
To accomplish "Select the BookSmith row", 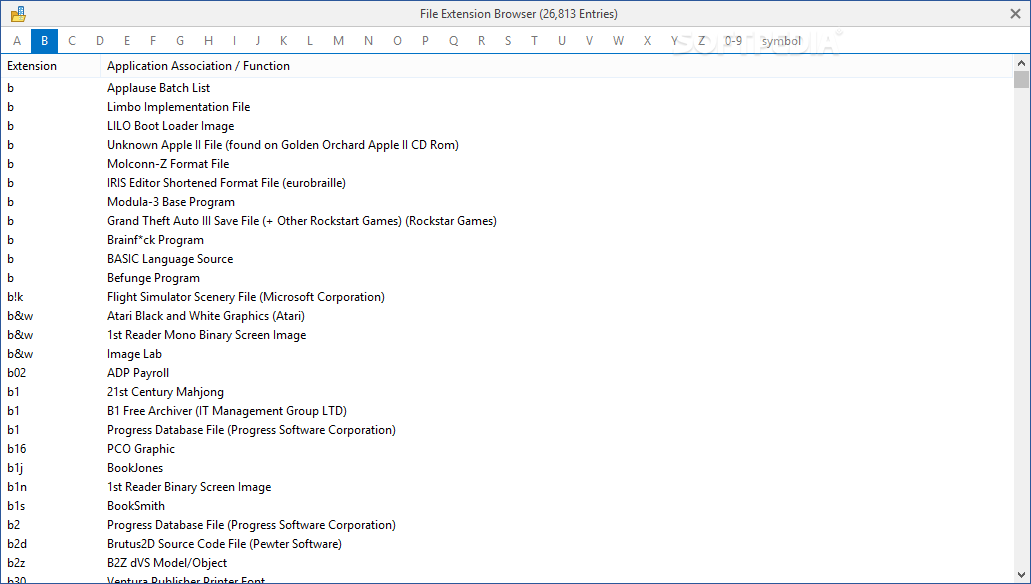I will pyautogui.click(x=506, y=506).
